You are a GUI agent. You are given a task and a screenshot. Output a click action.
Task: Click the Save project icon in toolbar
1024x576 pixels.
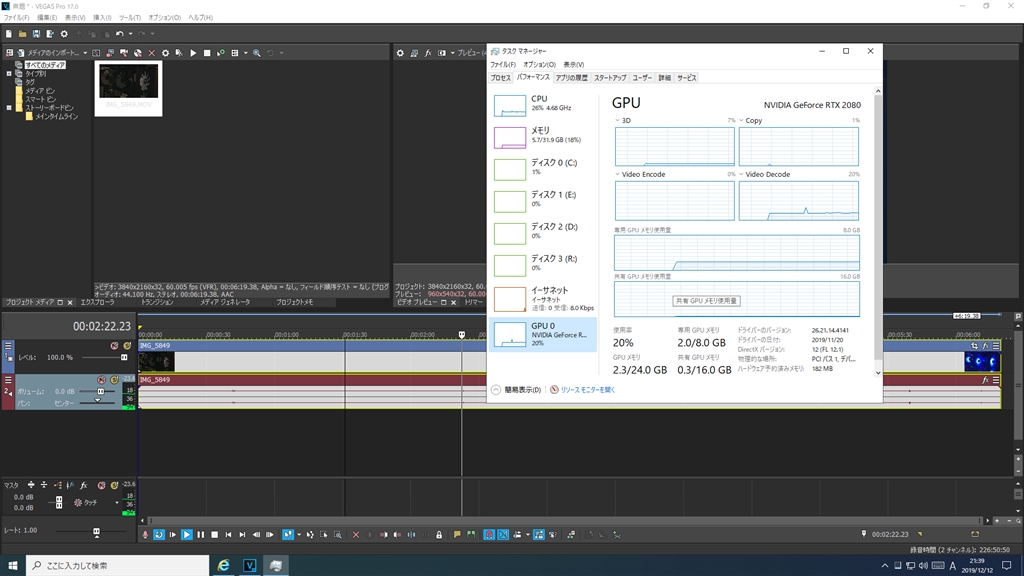pyautogui.click(x=36, y=34)
